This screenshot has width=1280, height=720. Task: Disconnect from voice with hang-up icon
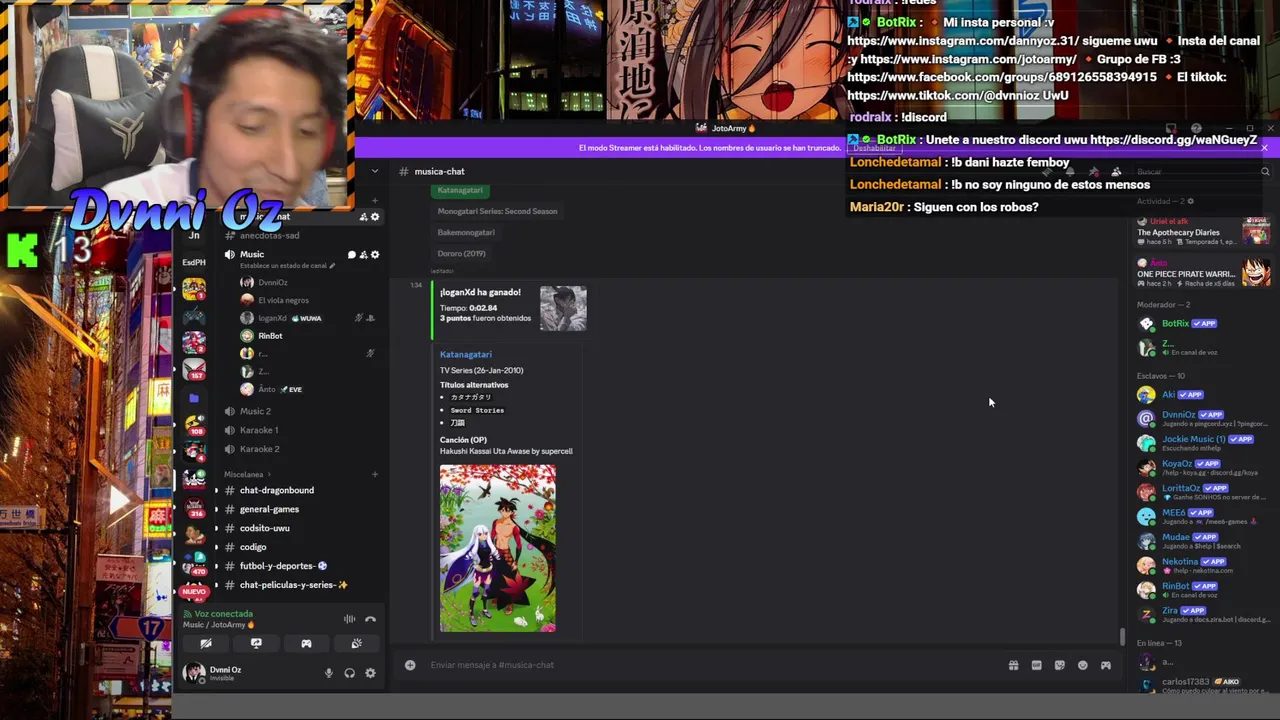[370, 619]
